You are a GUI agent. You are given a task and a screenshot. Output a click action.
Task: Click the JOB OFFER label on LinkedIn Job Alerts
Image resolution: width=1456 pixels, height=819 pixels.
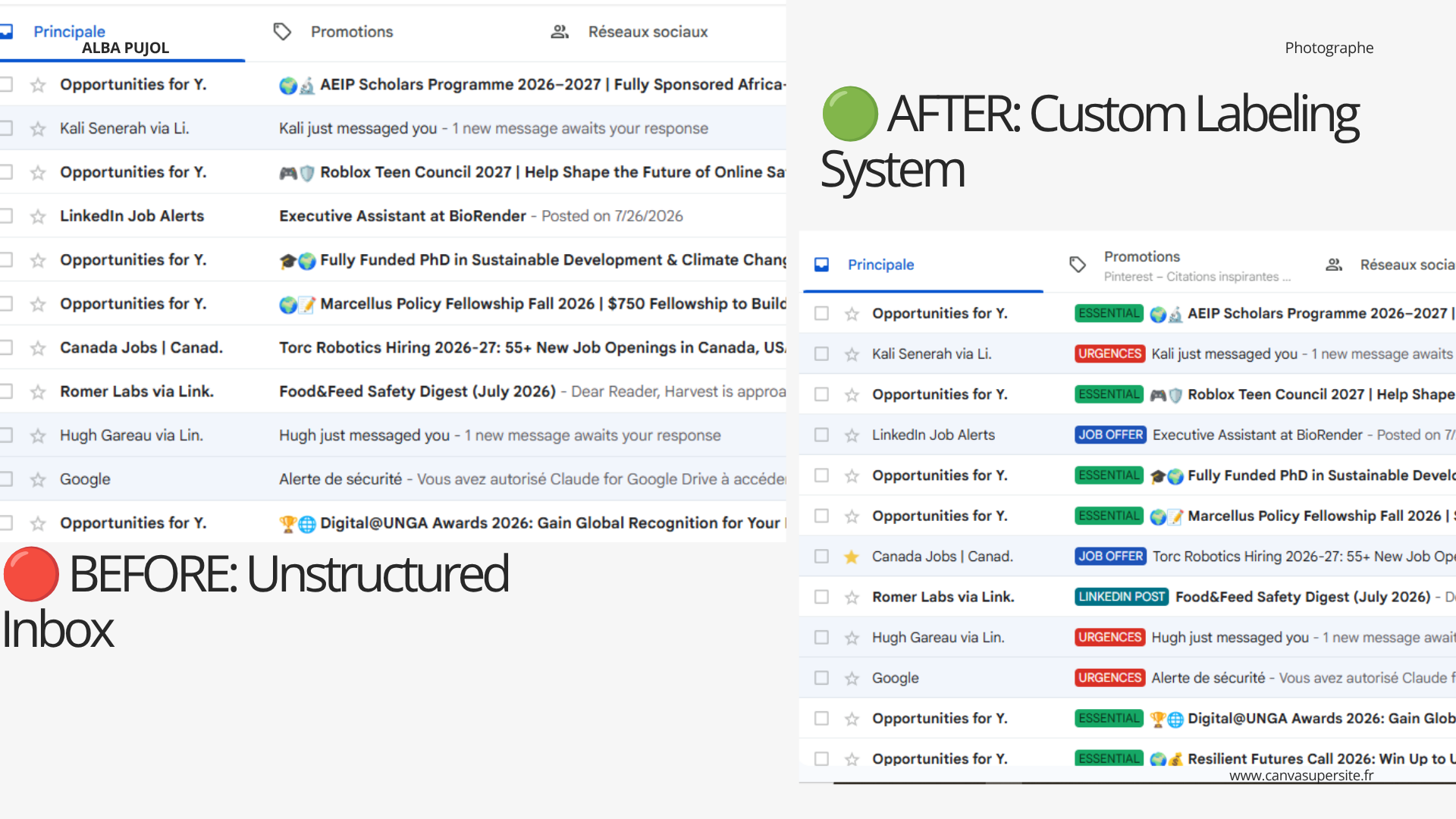(x=1110, y=435)
